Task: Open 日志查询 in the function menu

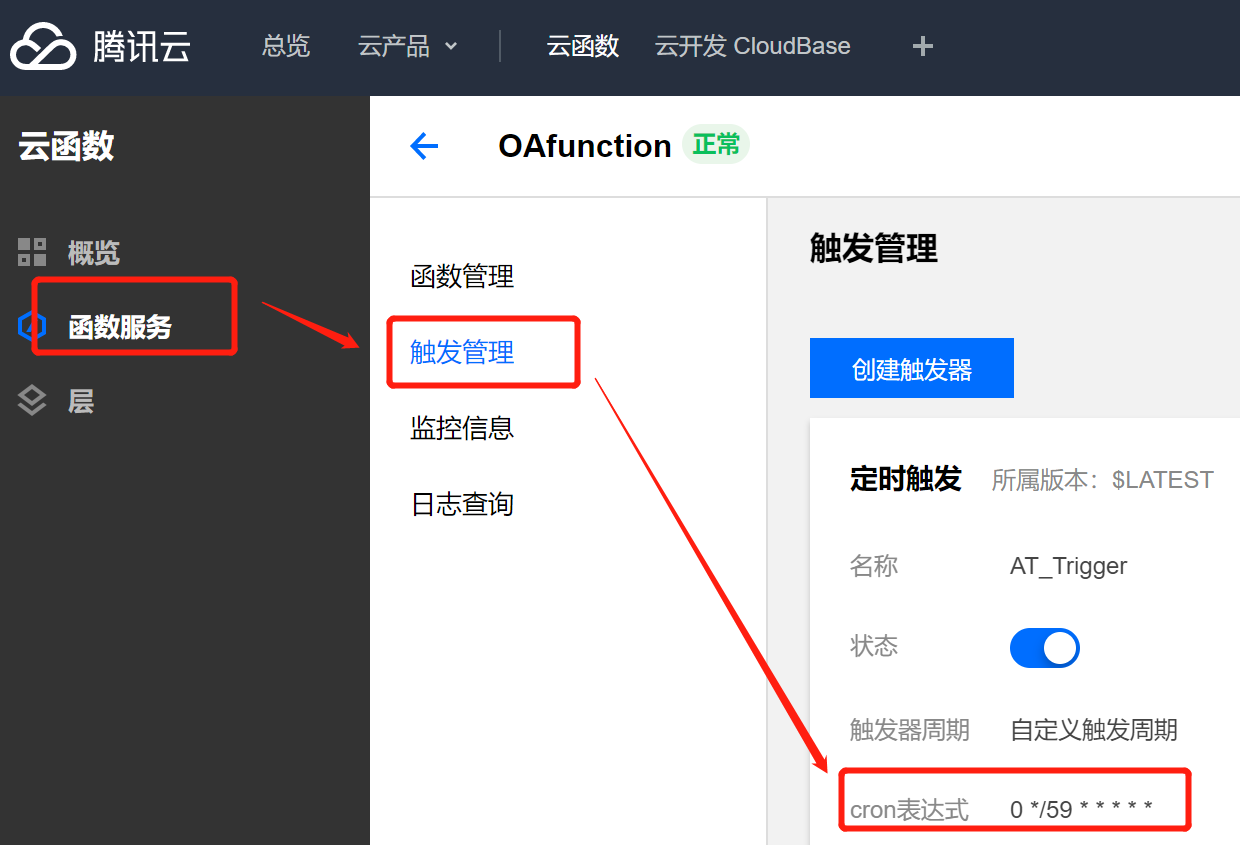Action: (x=462, y=503)
